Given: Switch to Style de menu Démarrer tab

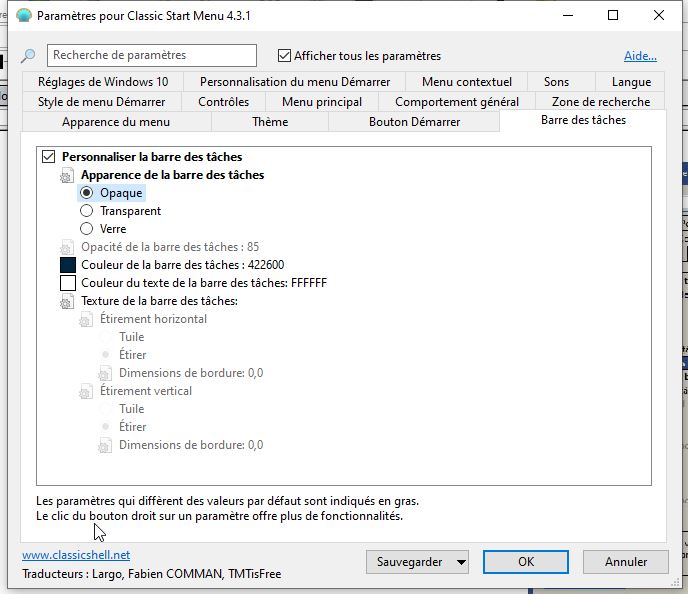Looking at the screenshot, I should 101,102.
